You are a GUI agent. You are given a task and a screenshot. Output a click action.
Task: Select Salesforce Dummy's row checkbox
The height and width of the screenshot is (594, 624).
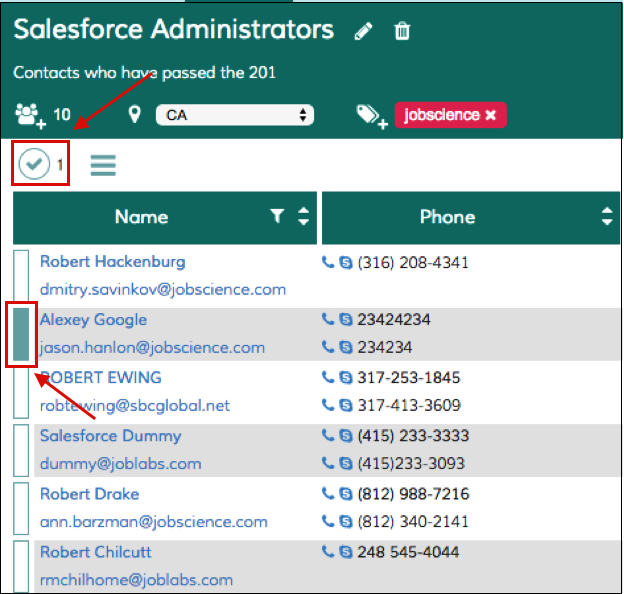21,450
